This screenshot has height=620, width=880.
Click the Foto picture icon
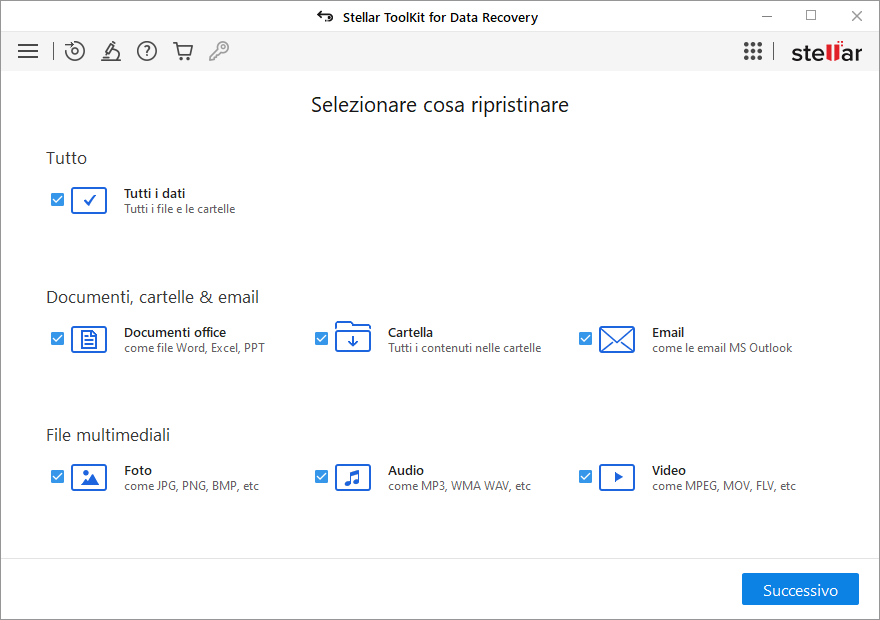point(89,477)
